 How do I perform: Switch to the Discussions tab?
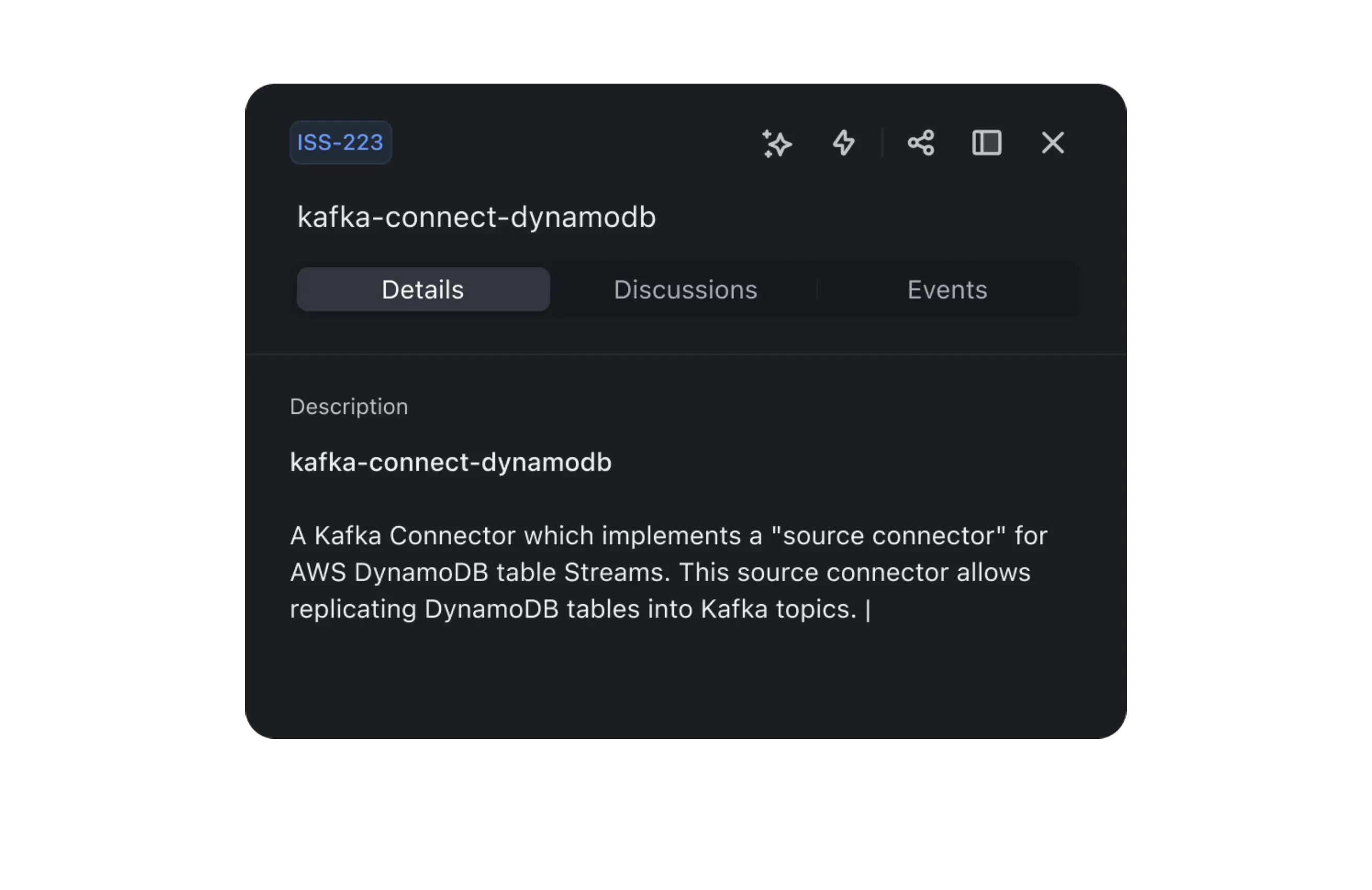pos(685,289)
